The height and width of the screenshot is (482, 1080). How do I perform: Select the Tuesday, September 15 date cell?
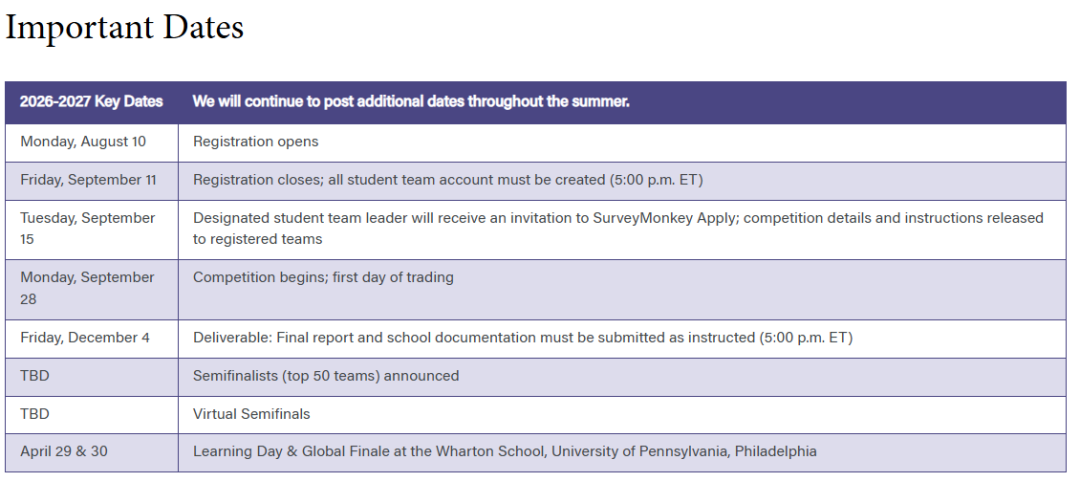point(92,229)
